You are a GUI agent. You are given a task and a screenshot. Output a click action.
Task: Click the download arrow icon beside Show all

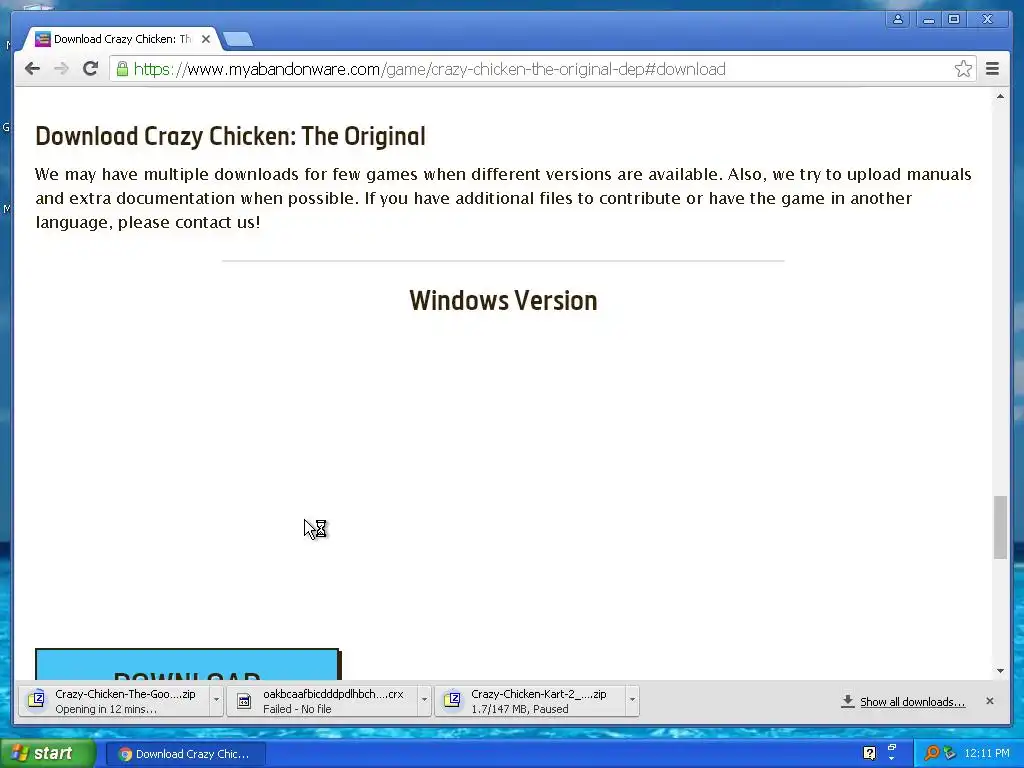[848, 701]
